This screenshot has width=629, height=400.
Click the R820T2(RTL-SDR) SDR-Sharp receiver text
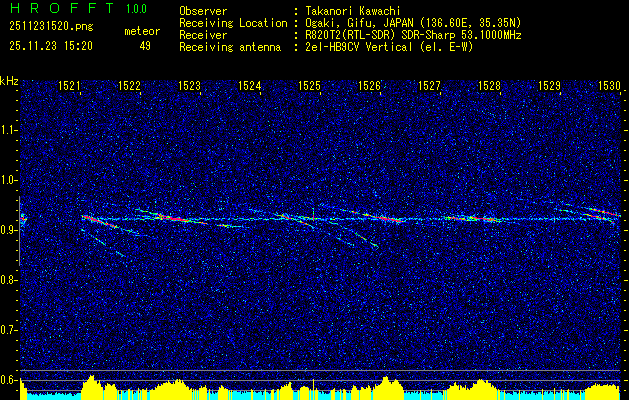click(413, 35)
